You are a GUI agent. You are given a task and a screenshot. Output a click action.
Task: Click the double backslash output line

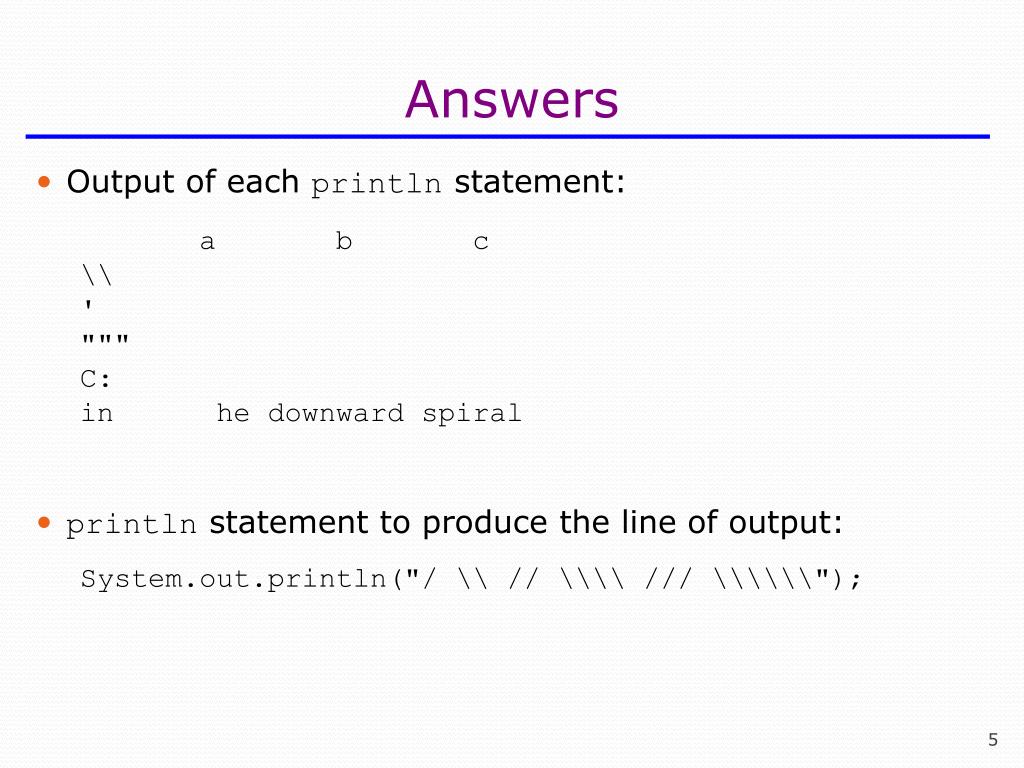pyautogui.click(x=97, y=275)
